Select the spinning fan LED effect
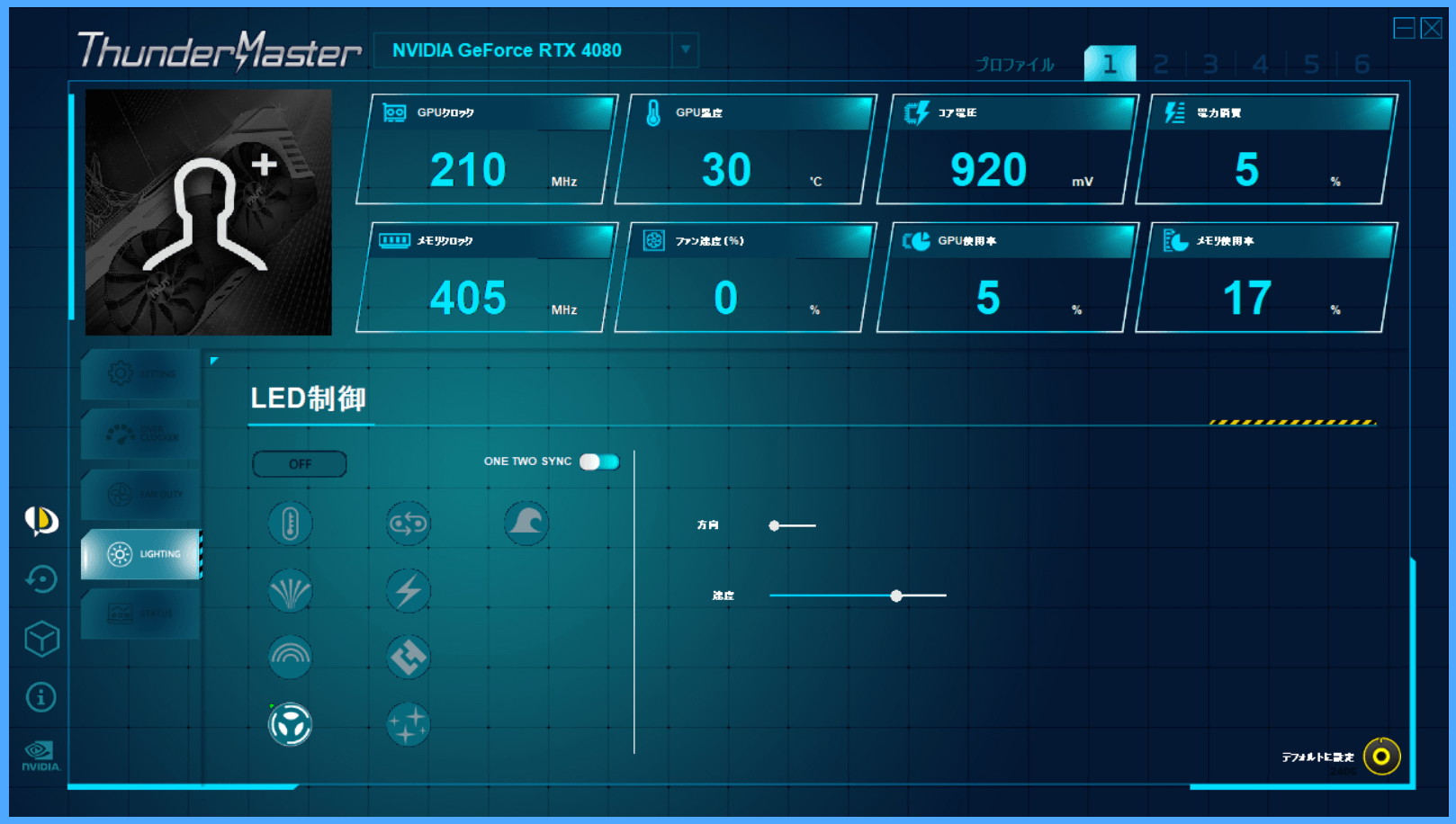The image size is (1456, 824). coord(290,724)
